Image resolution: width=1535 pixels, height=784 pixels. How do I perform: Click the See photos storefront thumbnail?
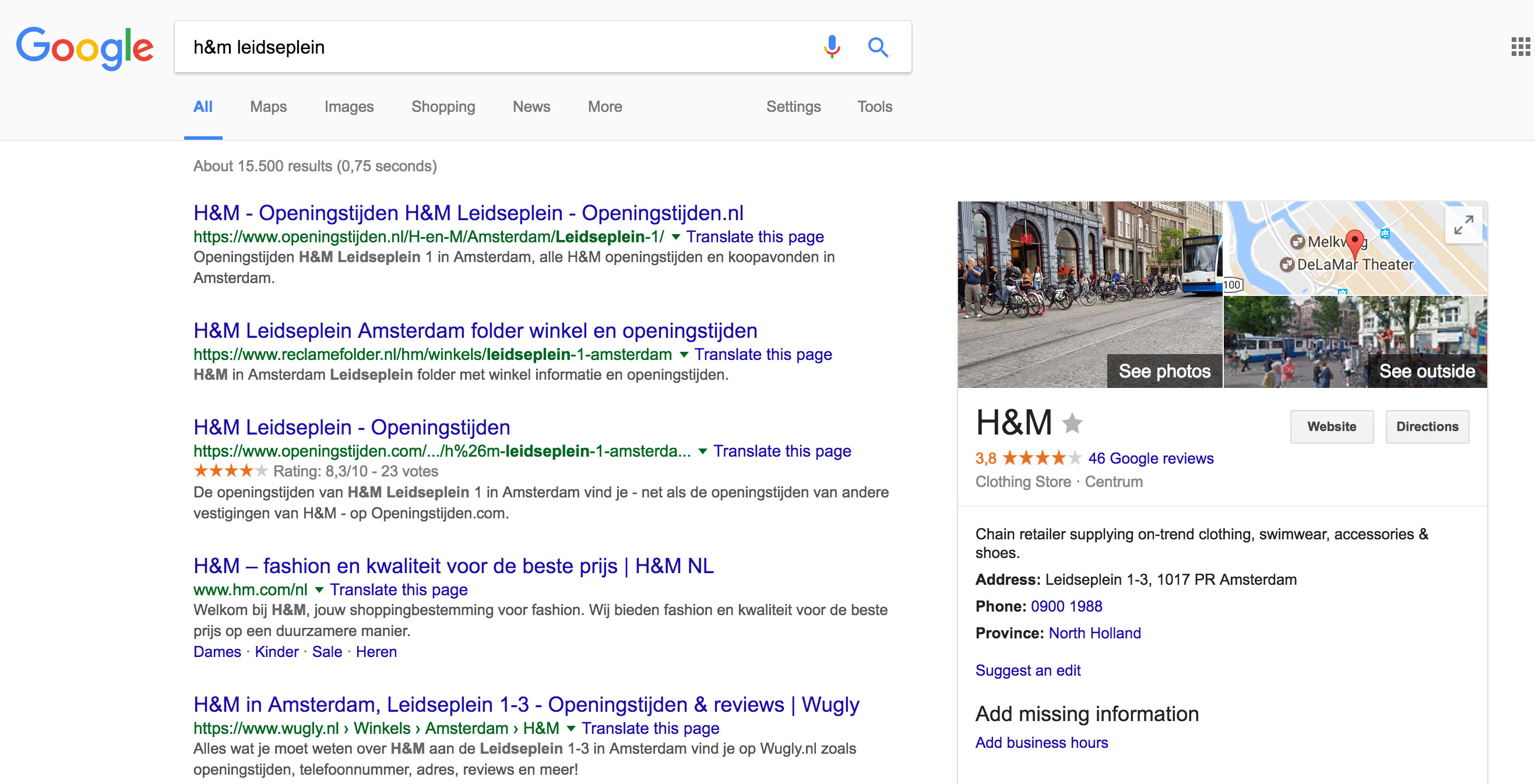pos(1089,294)
